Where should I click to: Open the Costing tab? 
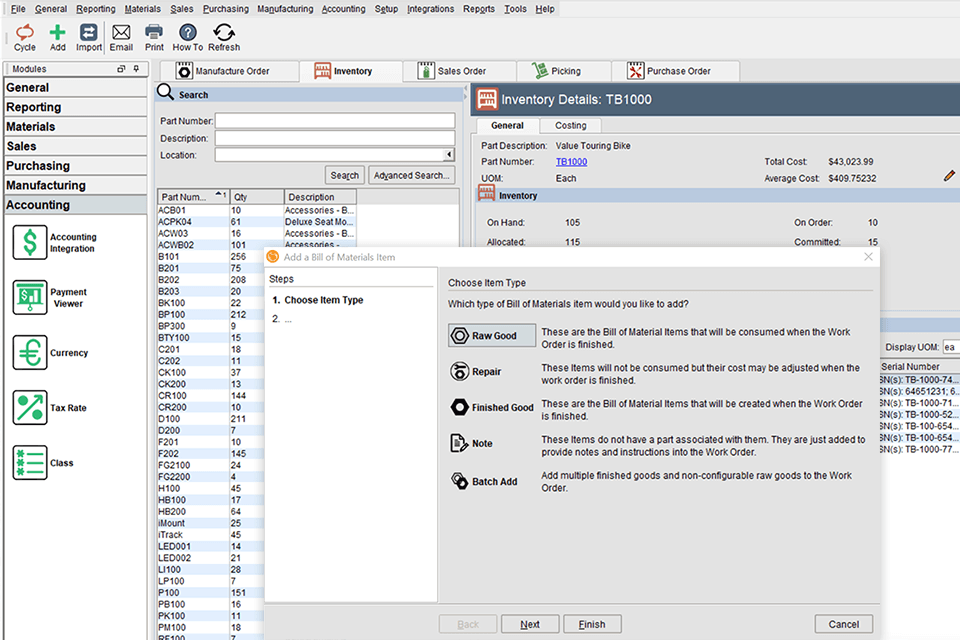[x=571, y=126]
